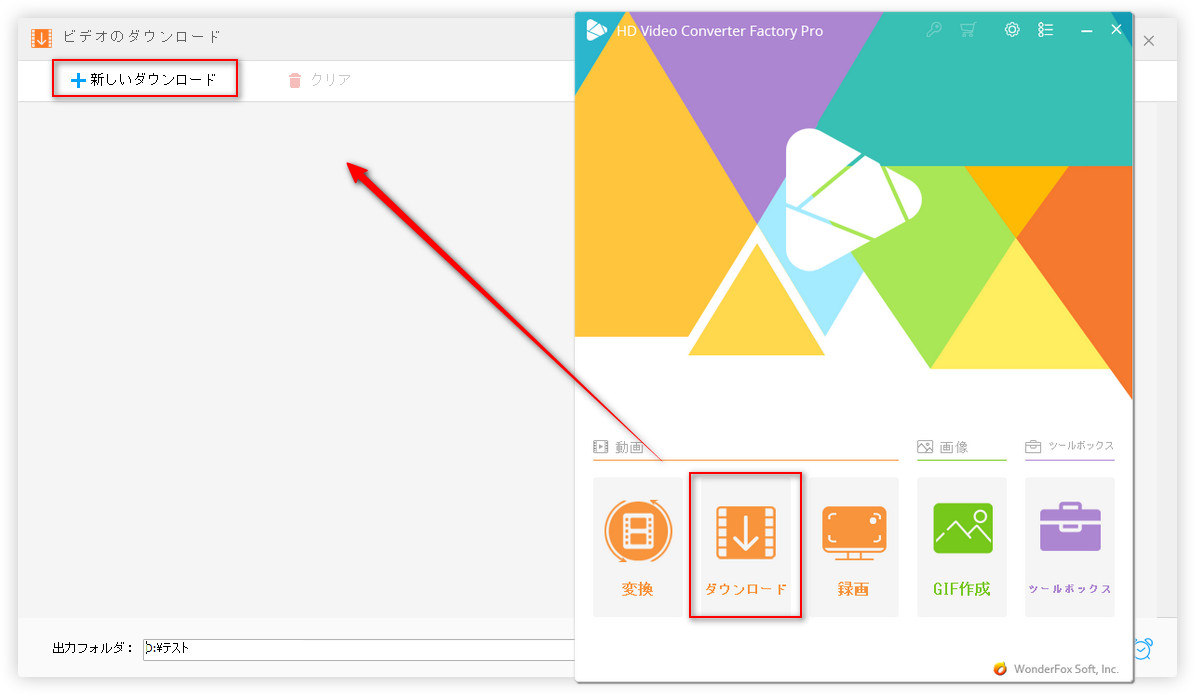
Task: Open the settings gear icon
Action: coord(1011,30)
